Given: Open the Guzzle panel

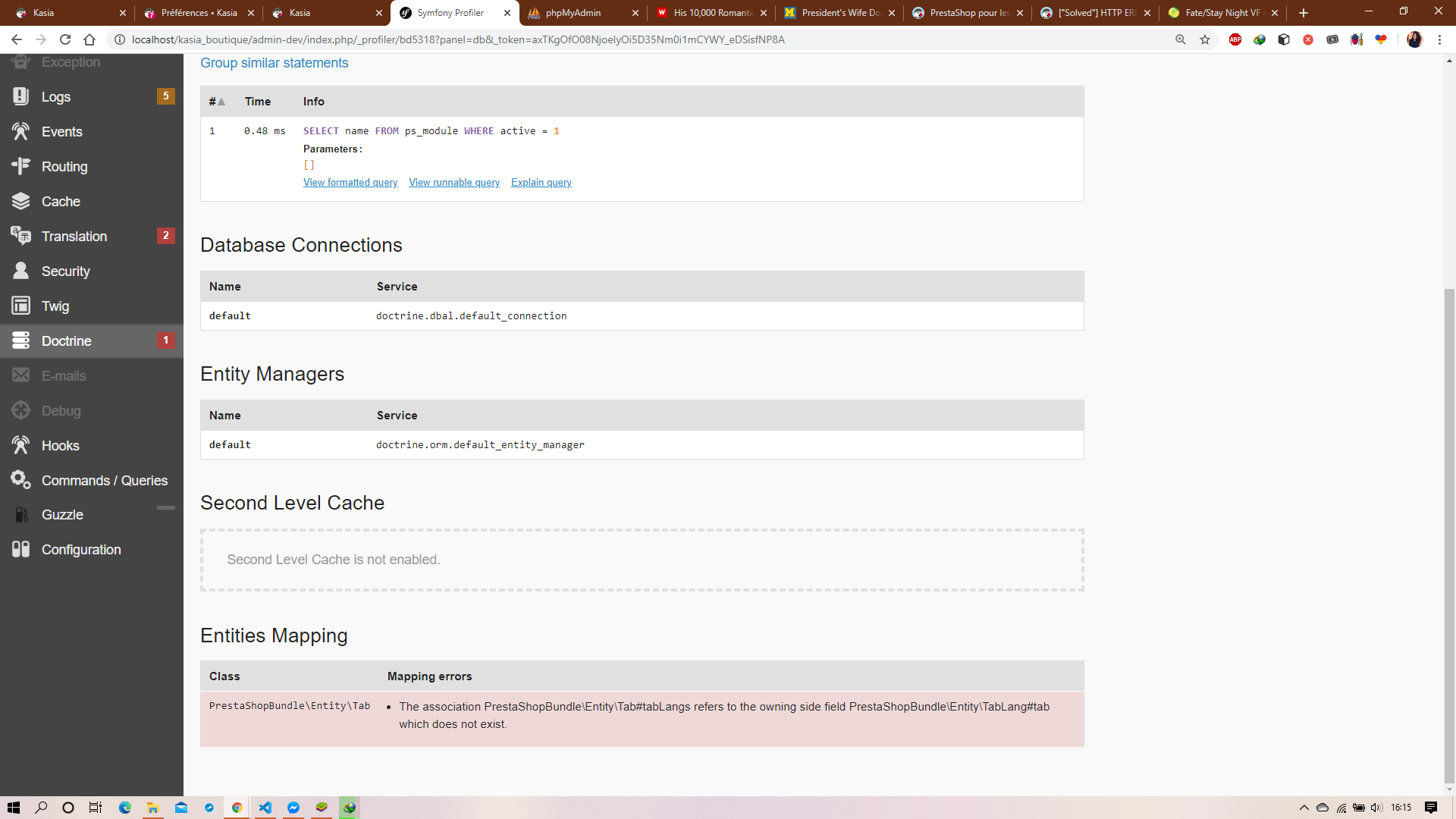Looking at the screenshot, I should pos(62,515).
